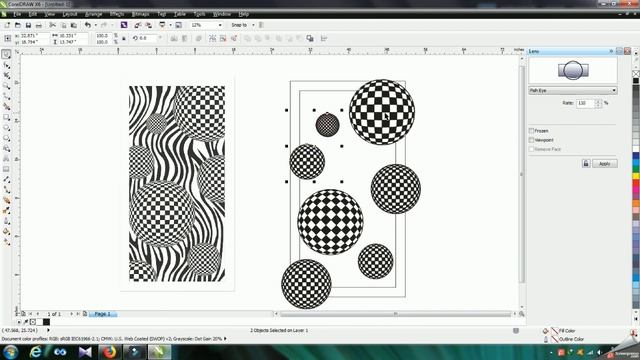
Task: Open the Bitmaps menu
Action: point(140,14)
